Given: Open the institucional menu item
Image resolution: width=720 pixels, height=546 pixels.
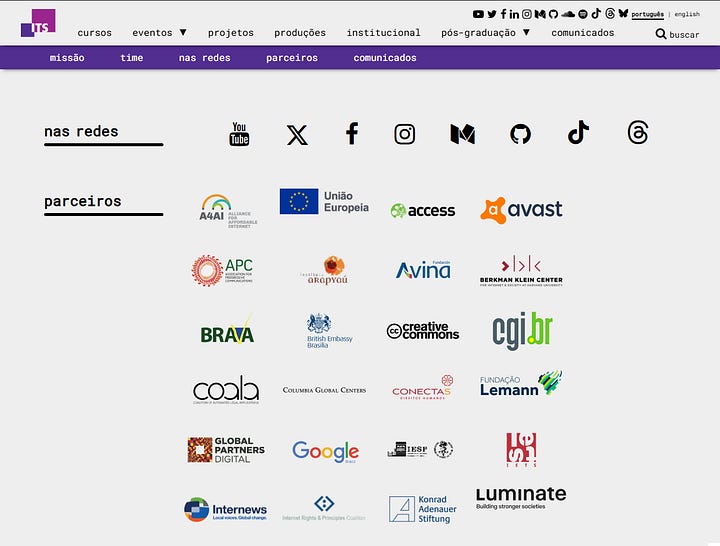Looking at the screenshot, I should click(x=383, y=33).
